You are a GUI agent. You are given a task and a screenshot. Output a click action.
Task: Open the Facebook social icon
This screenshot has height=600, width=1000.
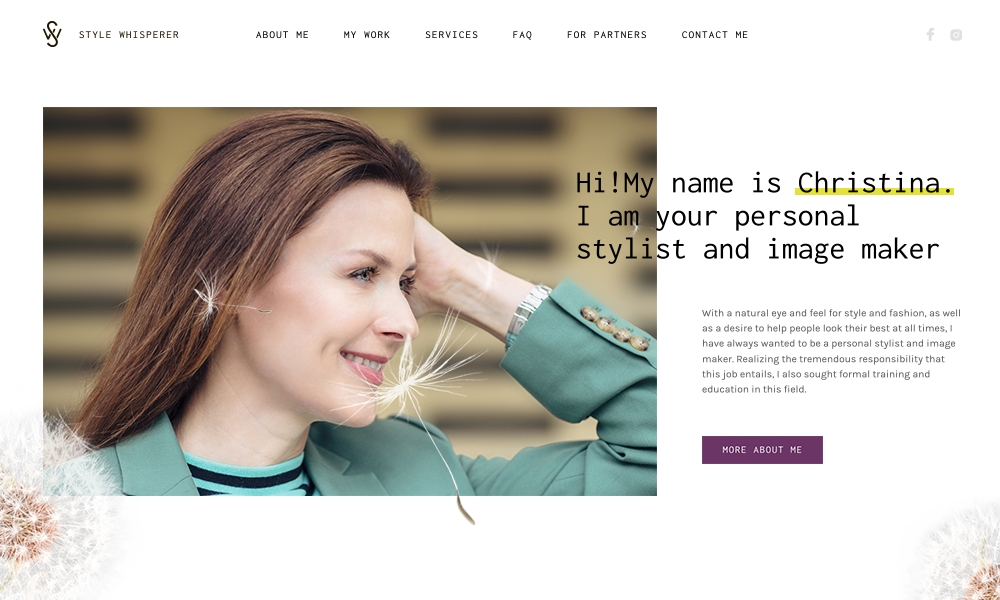click(x=930, y=34)
